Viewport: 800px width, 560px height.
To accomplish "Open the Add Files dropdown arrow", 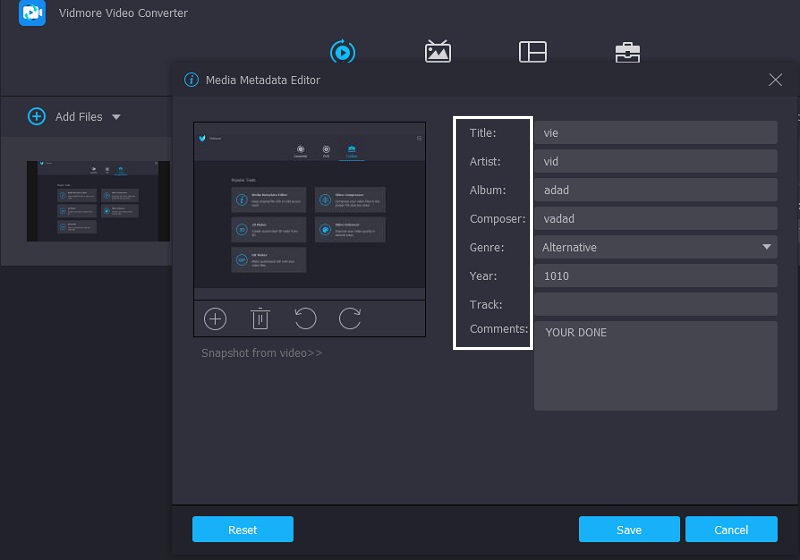I will click(116, 117).
